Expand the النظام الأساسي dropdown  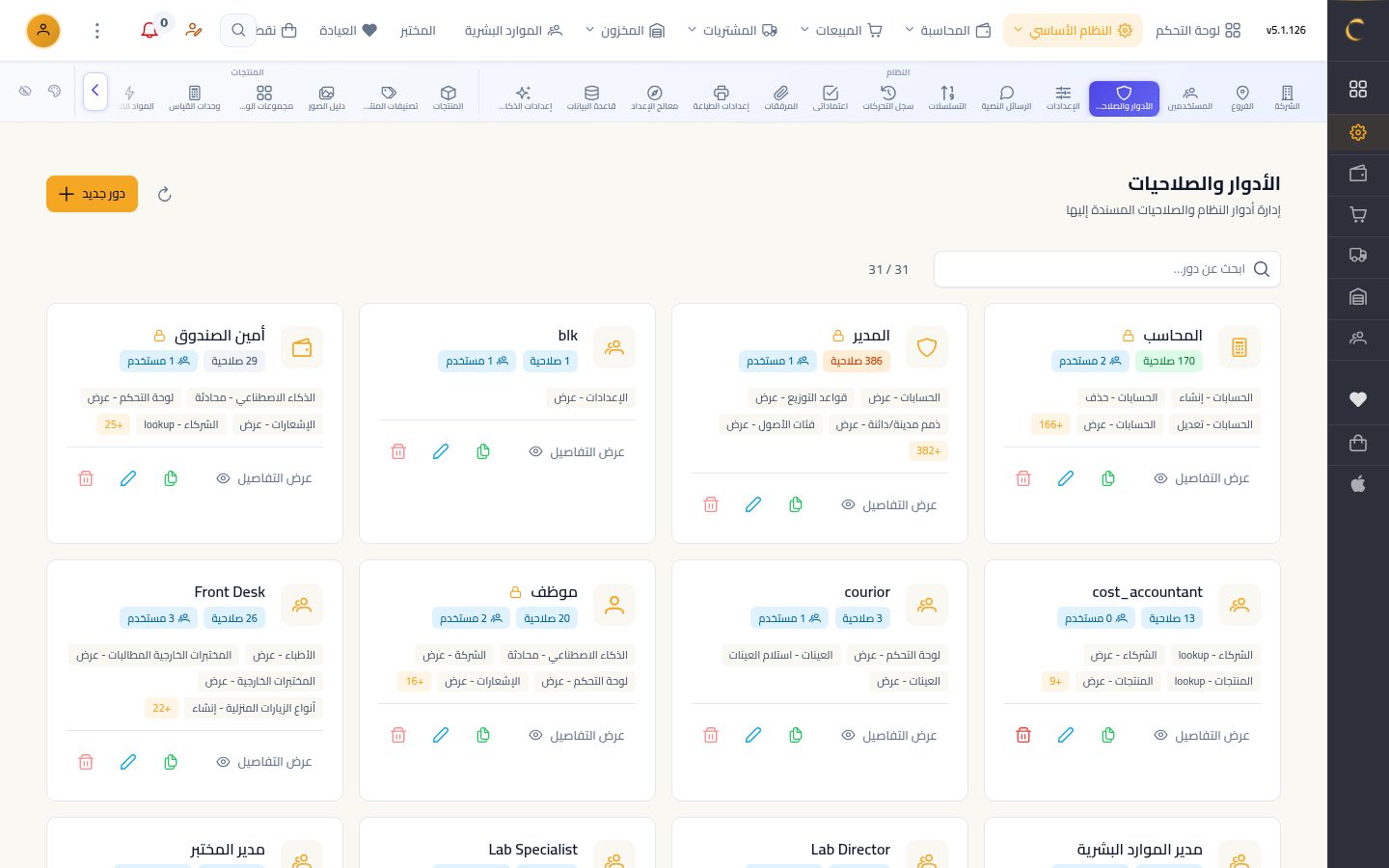click(1073, 31)
